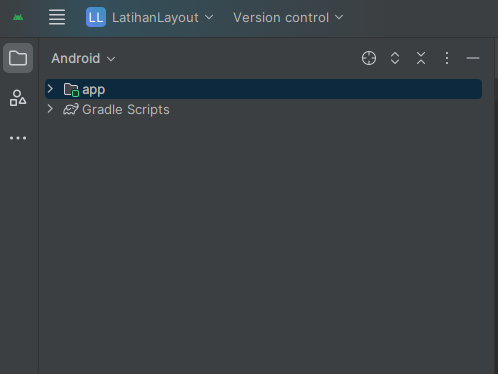Click the Gradle elephant icon

point(71,109)
